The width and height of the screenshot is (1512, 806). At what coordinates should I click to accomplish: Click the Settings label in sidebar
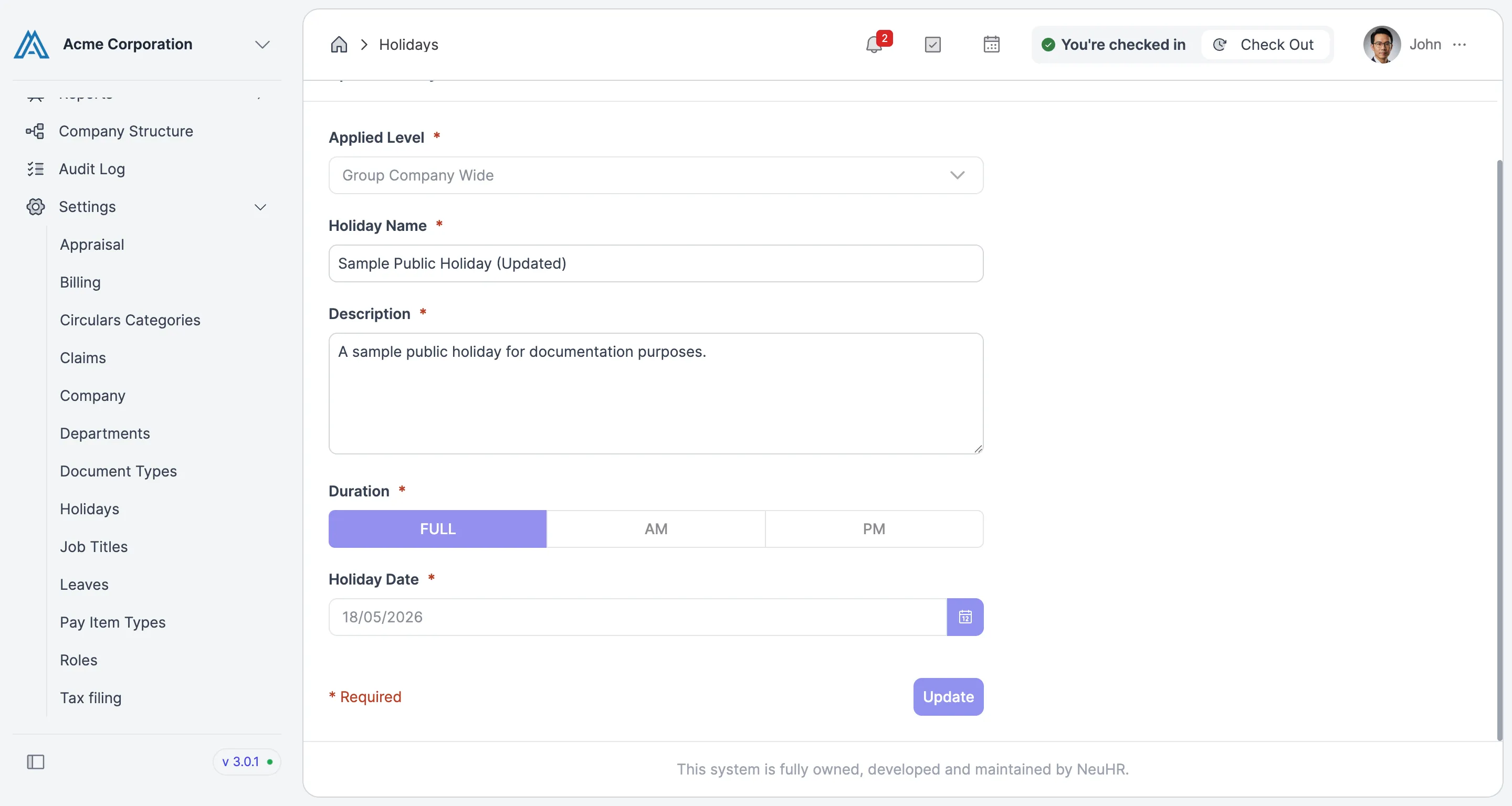88,207
